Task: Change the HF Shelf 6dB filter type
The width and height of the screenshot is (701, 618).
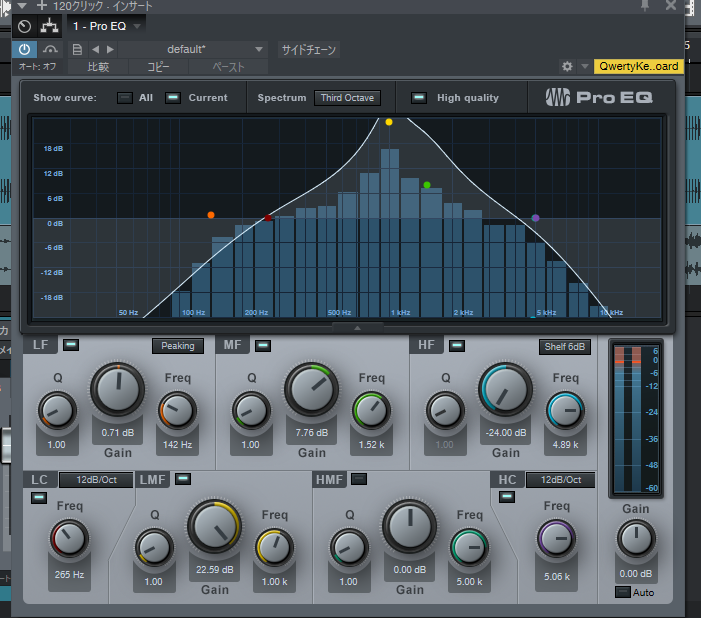Action: tap(565, 347)
